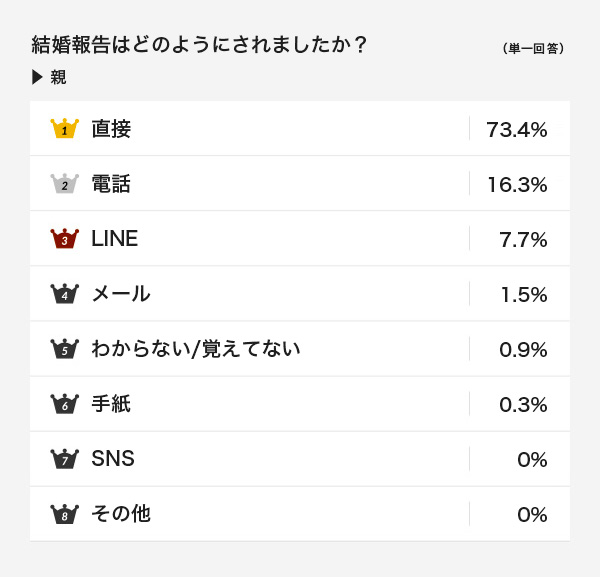
Task: Click the rank 4 crown beside メール
Action: (x=65, y=293)
